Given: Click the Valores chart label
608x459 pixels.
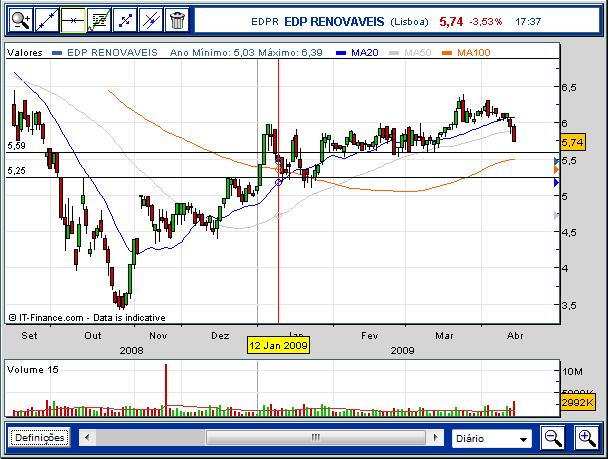Looking at the screenshot, I should [x=24, y=53].
